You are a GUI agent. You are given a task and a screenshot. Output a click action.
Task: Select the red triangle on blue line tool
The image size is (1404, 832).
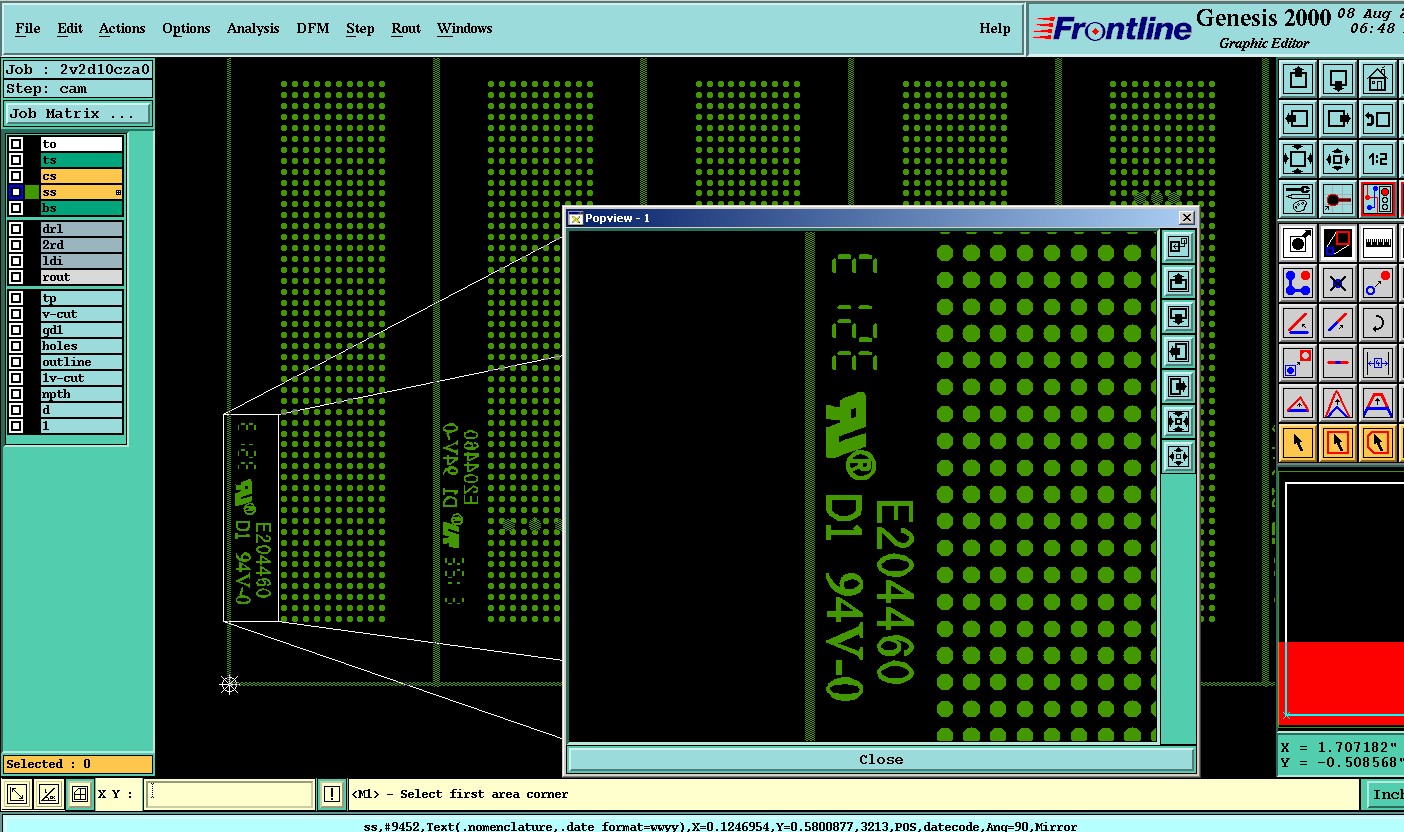[x=1298, y=403]
